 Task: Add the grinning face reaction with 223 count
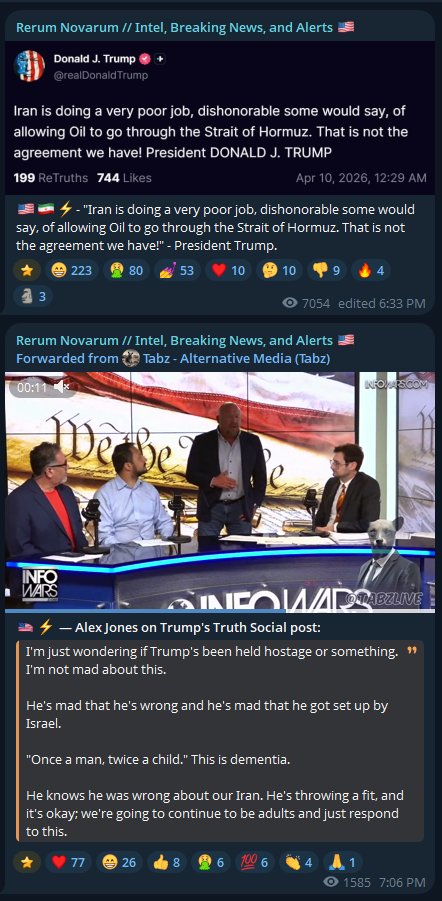pos(72,269)
